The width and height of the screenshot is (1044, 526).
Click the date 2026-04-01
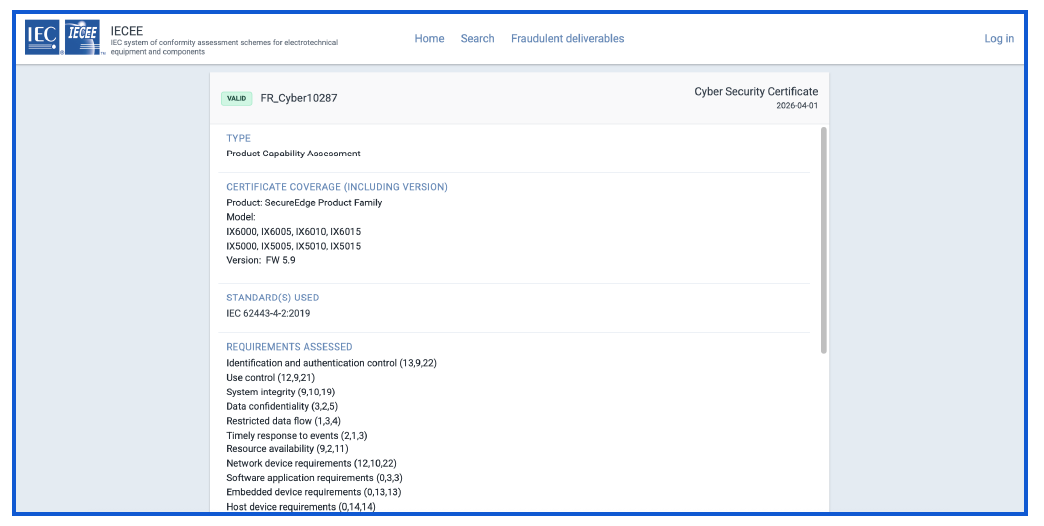click(797, 106)
